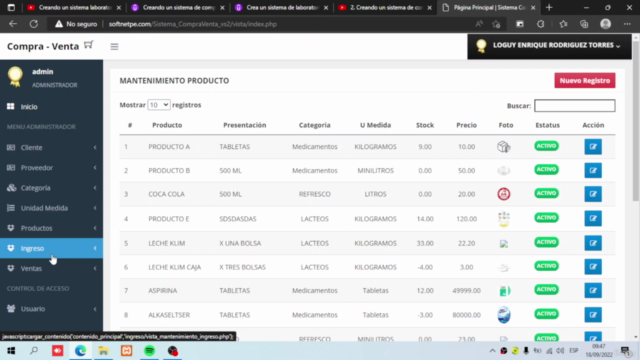Image resolution: width=640 pixels, height=360 pixels.
Task: Open the browser profile avatar
Action: click(x=605, y=24)
